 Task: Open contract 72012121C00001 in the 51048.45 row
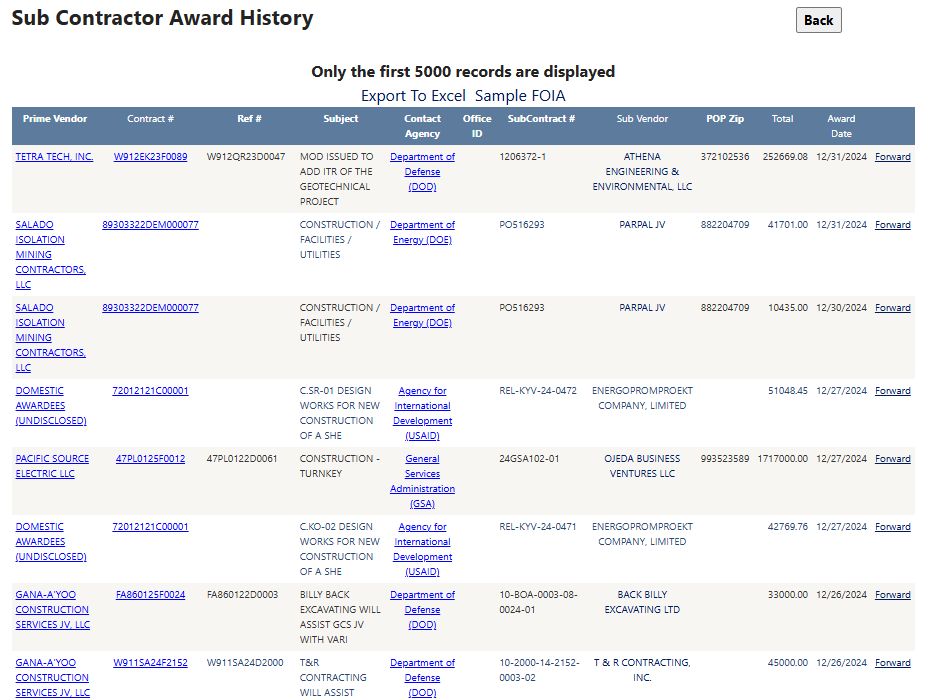(x=150, y=391)
